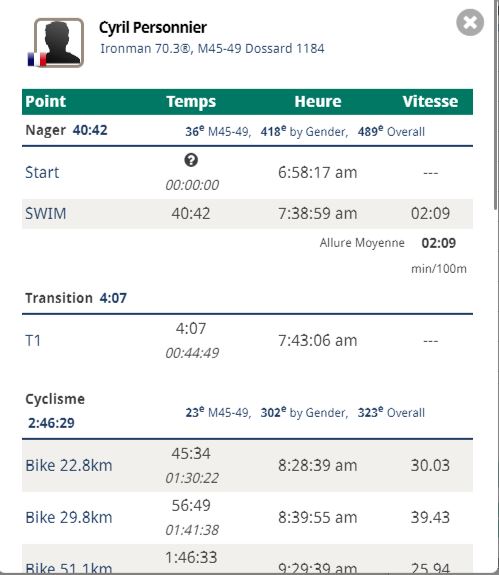This screenshot has height=575, width=499.
Task: Click the help question mark icon
Action: (x=191, y=160)
